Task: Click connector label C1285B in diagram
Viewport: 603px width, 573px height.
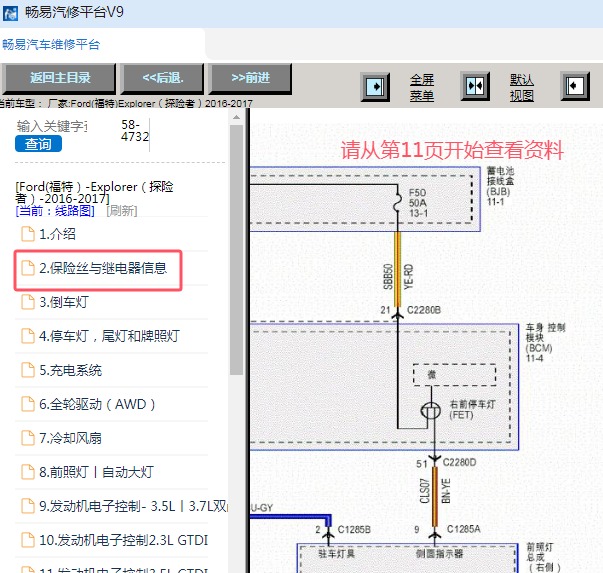Action: tap(354, 530)
